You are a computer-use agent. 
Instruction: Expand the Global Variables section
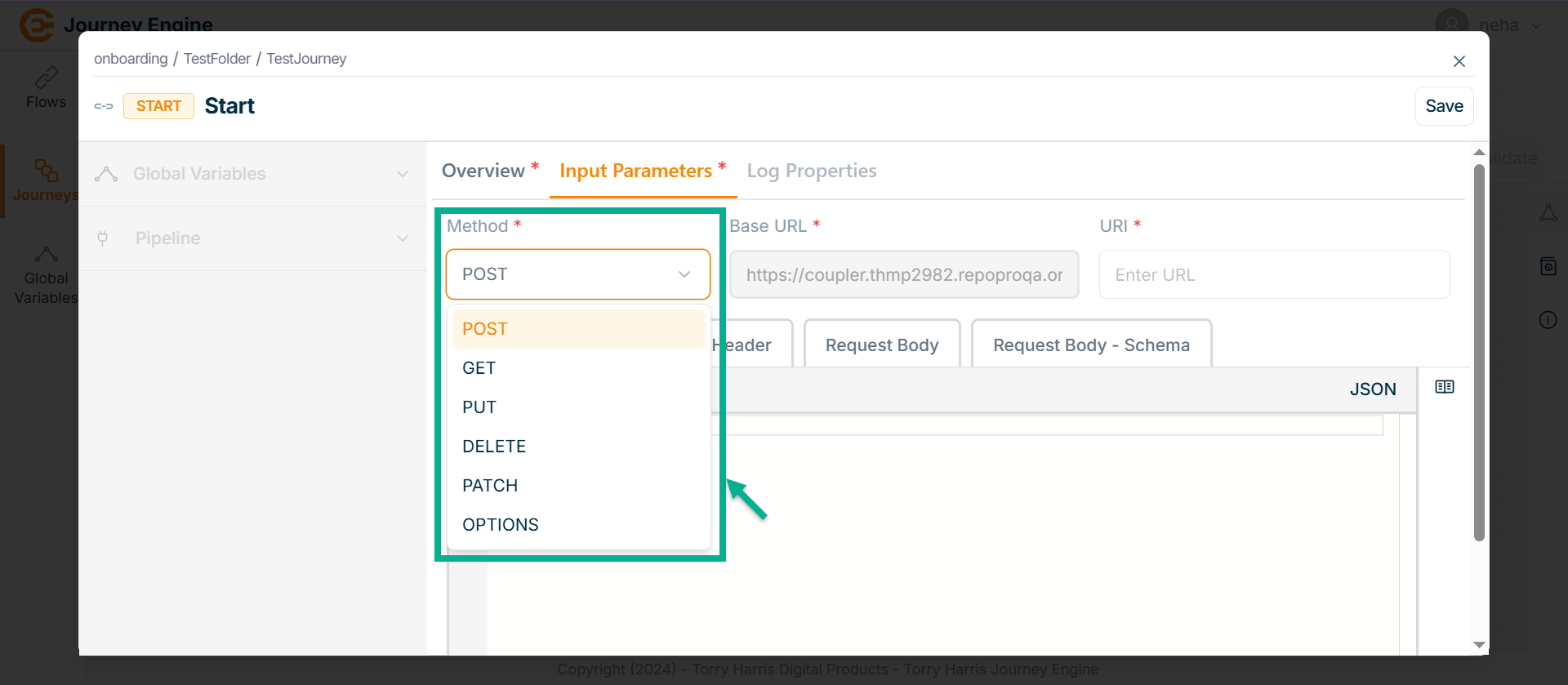pos(402,174)
